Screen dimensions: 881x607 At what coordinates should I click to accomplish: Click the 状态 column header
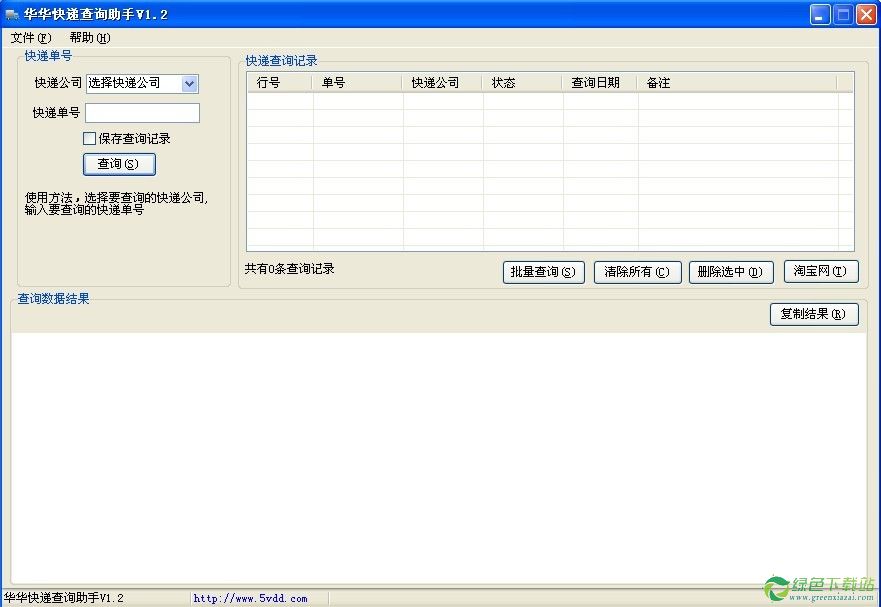(523, 83)
